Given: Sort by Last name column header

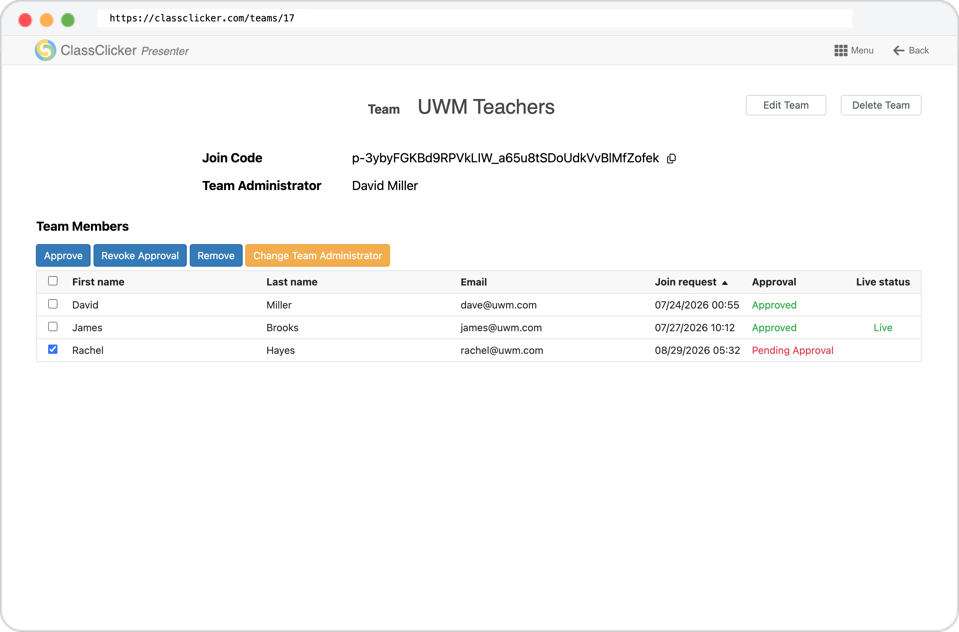Looking at the screenshot, I should (292, 282).
